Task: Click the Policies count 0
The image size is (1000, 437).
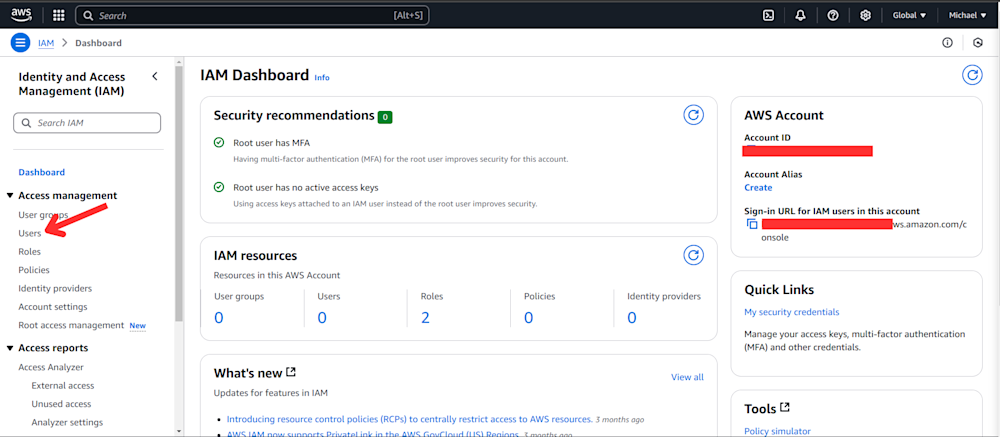Action: point(529,317)
